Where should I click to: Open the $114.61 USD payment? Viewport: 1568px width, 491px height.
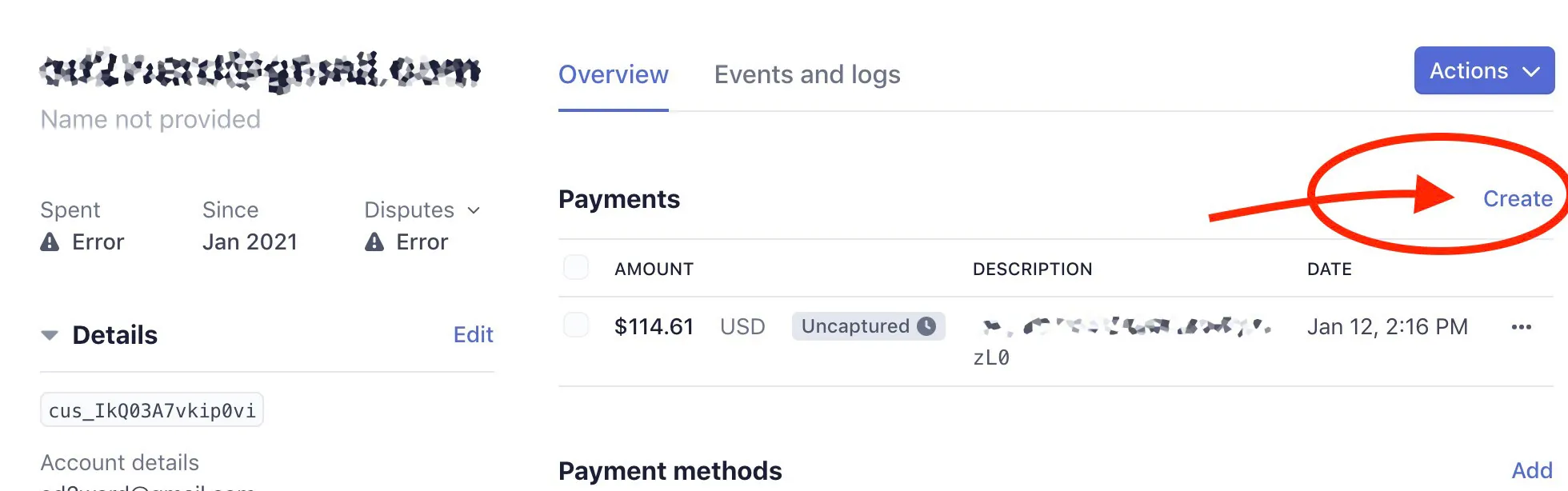pos(654,327)
